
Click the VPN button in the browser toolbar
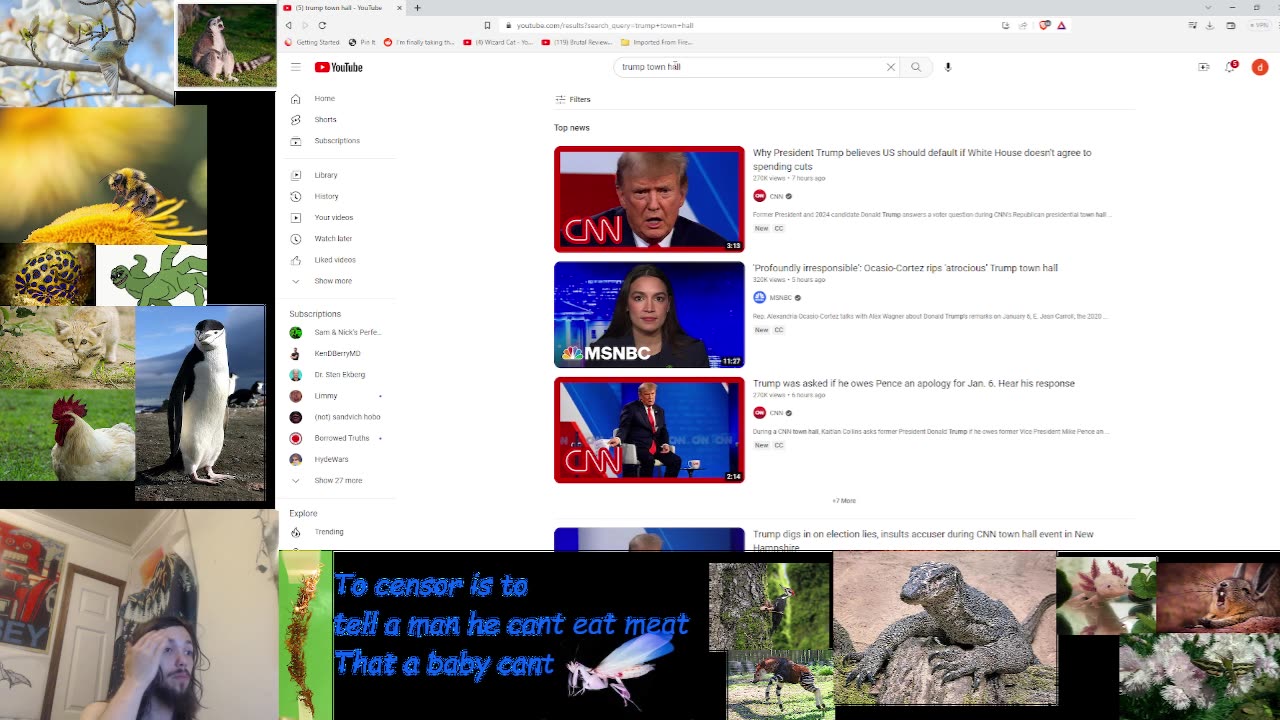(1259, 25)
